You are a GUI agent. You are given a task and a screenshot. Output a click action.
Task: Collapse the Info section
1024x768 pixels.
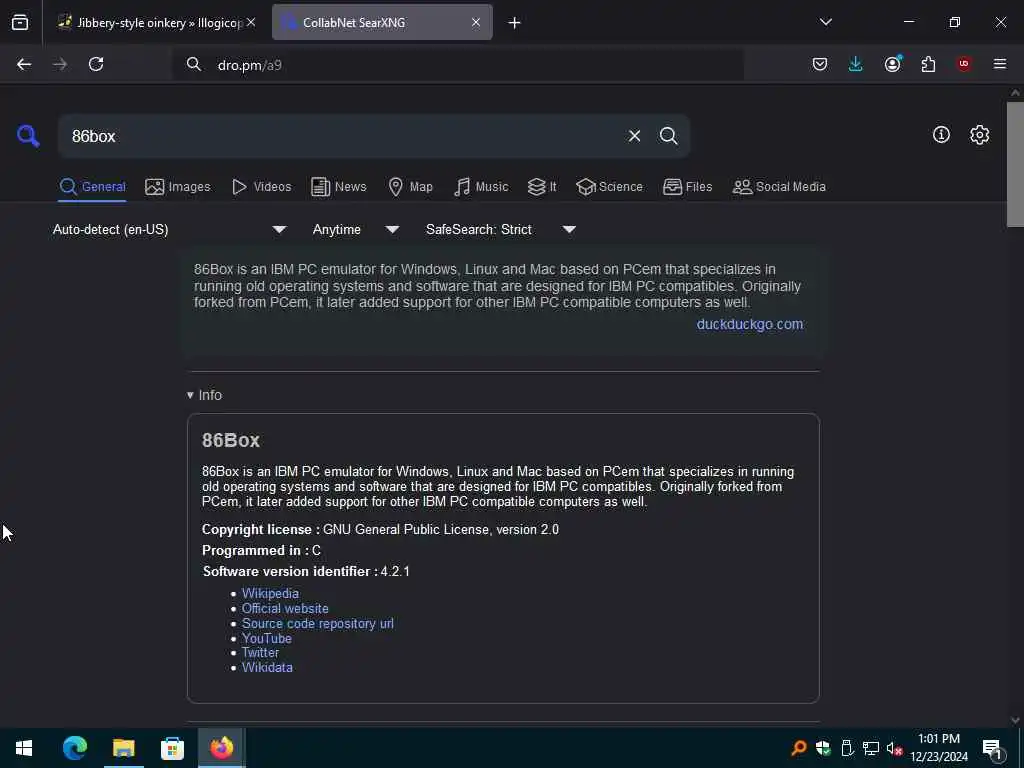coord(204,395)
